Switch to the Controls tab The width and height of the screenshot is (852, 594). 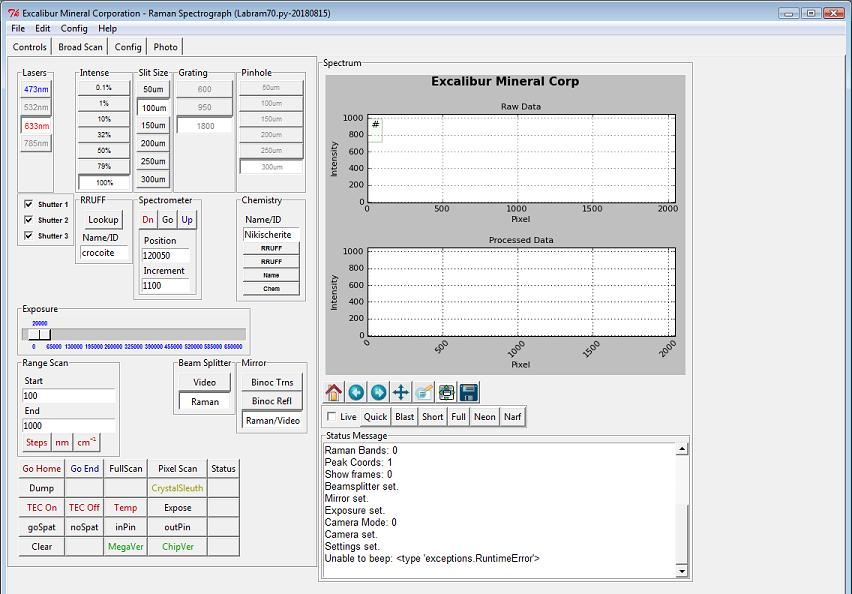pyautogui.click(x=30, y=47)
